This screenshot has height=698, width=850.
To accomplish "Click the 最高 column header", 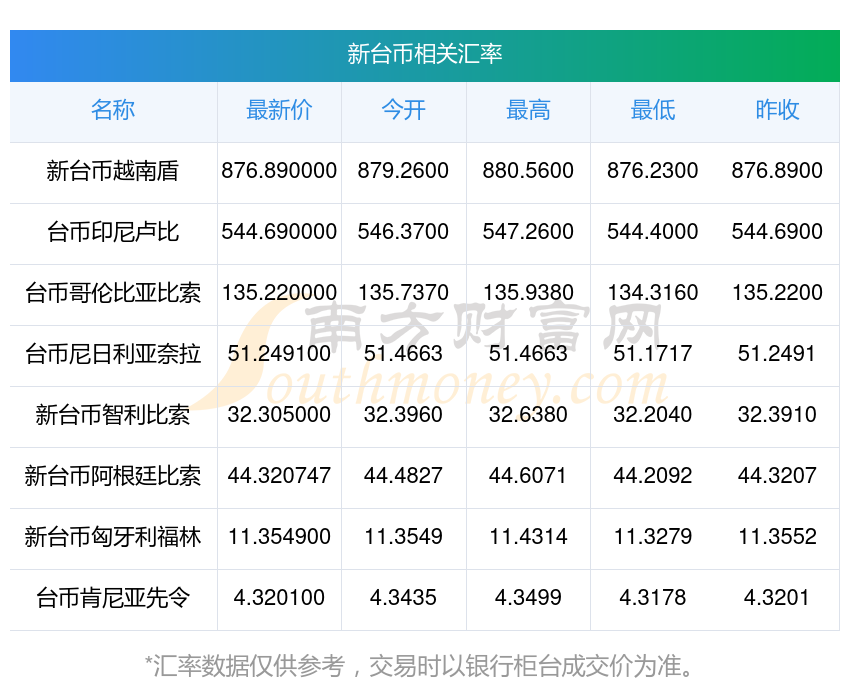I will pyautogui.click(x=528, y=110).
